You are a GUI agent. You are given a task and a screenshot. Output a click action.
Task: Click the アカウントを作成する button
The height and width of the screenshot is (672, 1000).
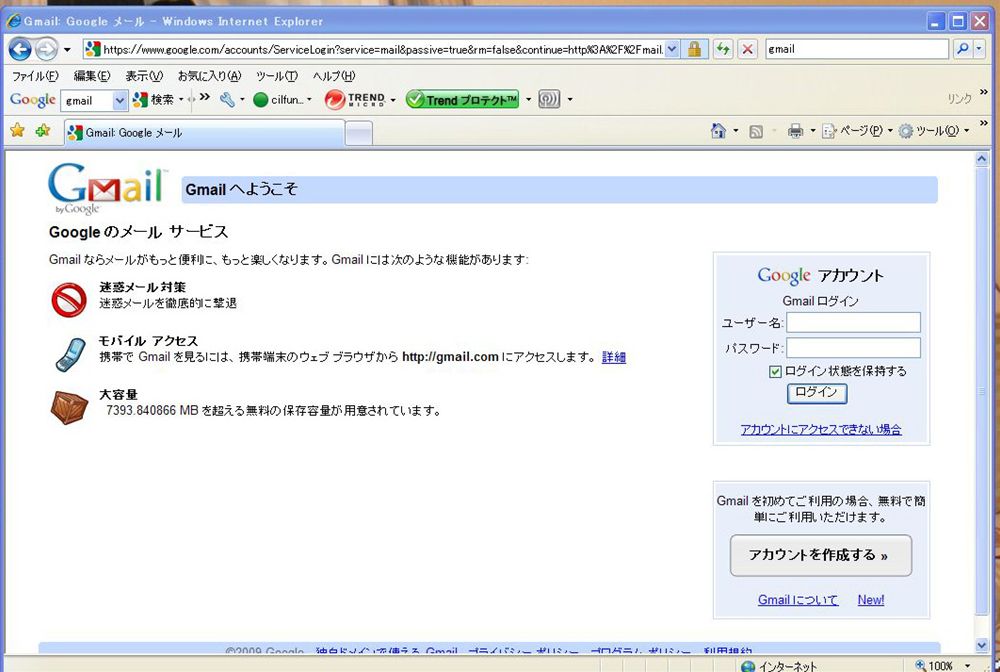coord(820,555)
